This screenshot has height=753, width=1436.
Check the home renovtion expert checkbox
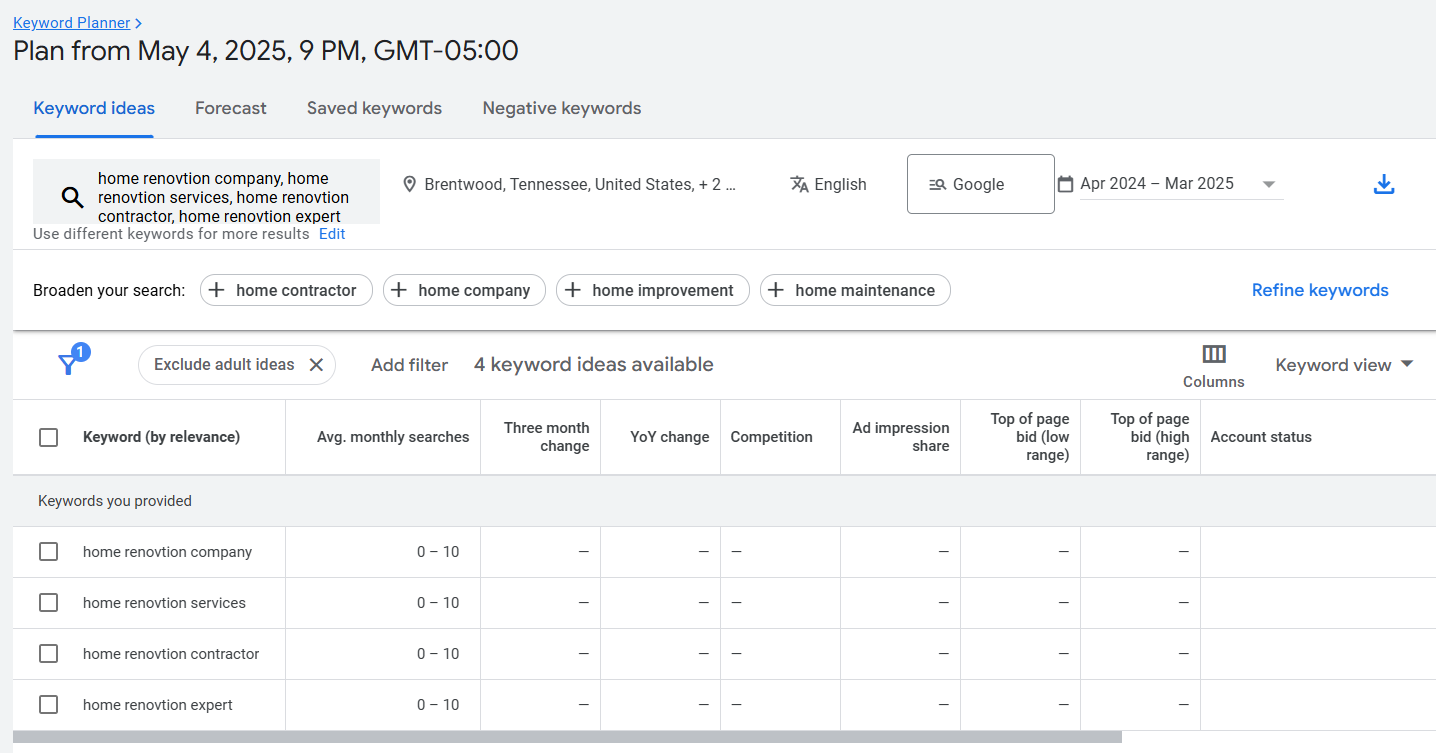(x=48, y=705)
